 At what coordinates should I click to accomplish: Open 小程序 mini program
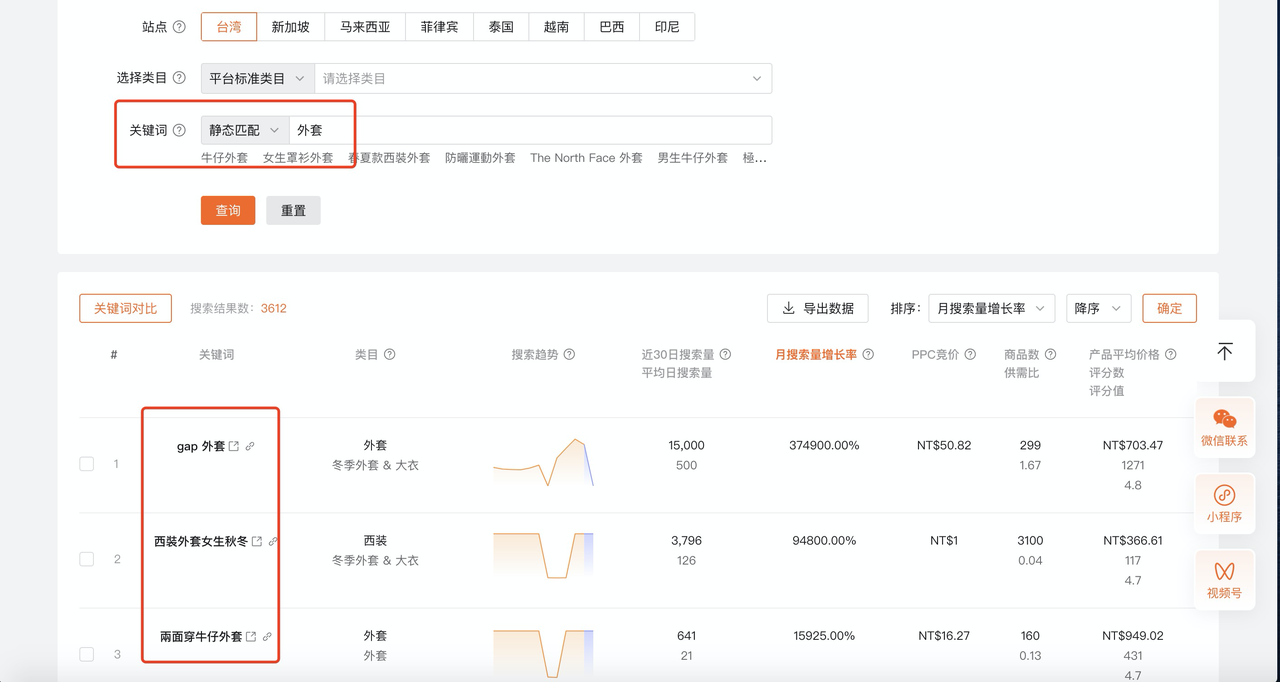point(1225,504)
